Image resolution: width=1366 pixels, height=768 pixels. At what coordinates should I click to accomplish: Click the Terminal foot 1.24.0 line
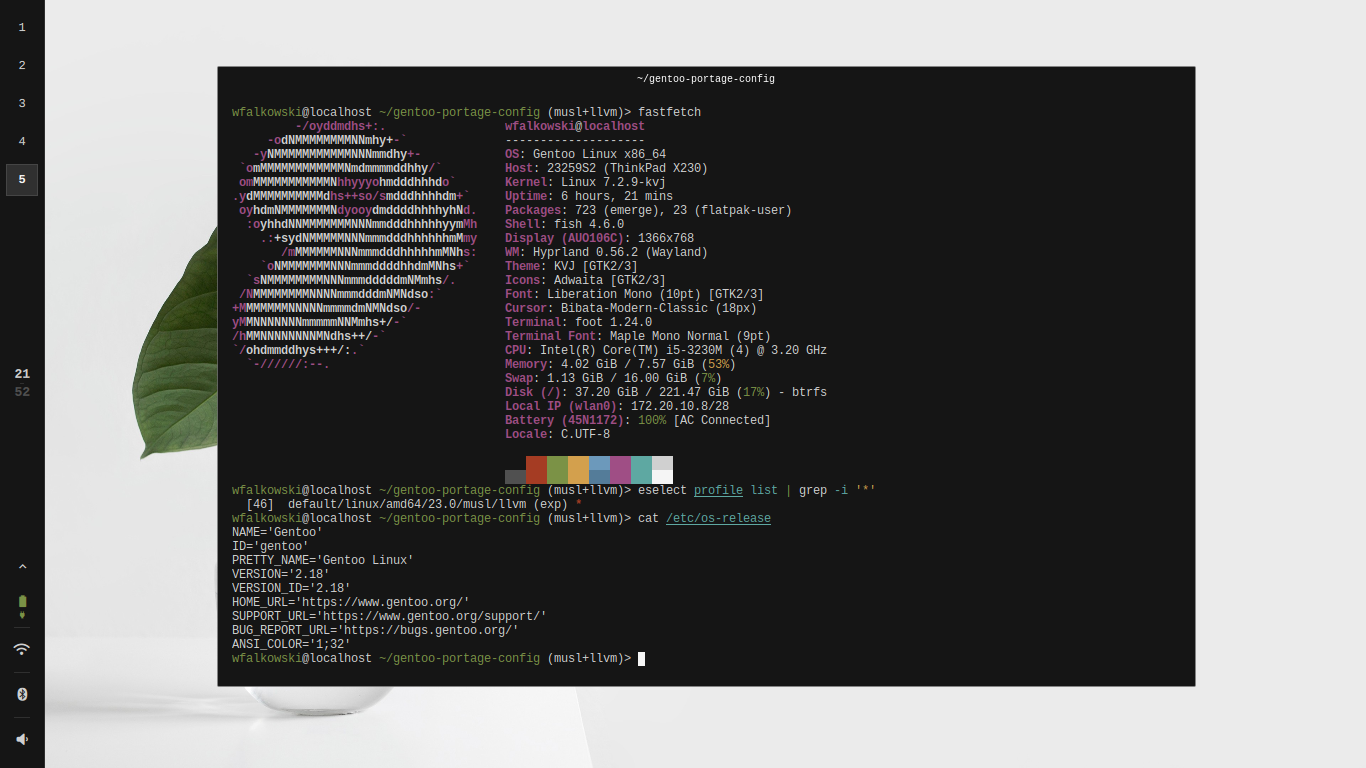point(578,322)
